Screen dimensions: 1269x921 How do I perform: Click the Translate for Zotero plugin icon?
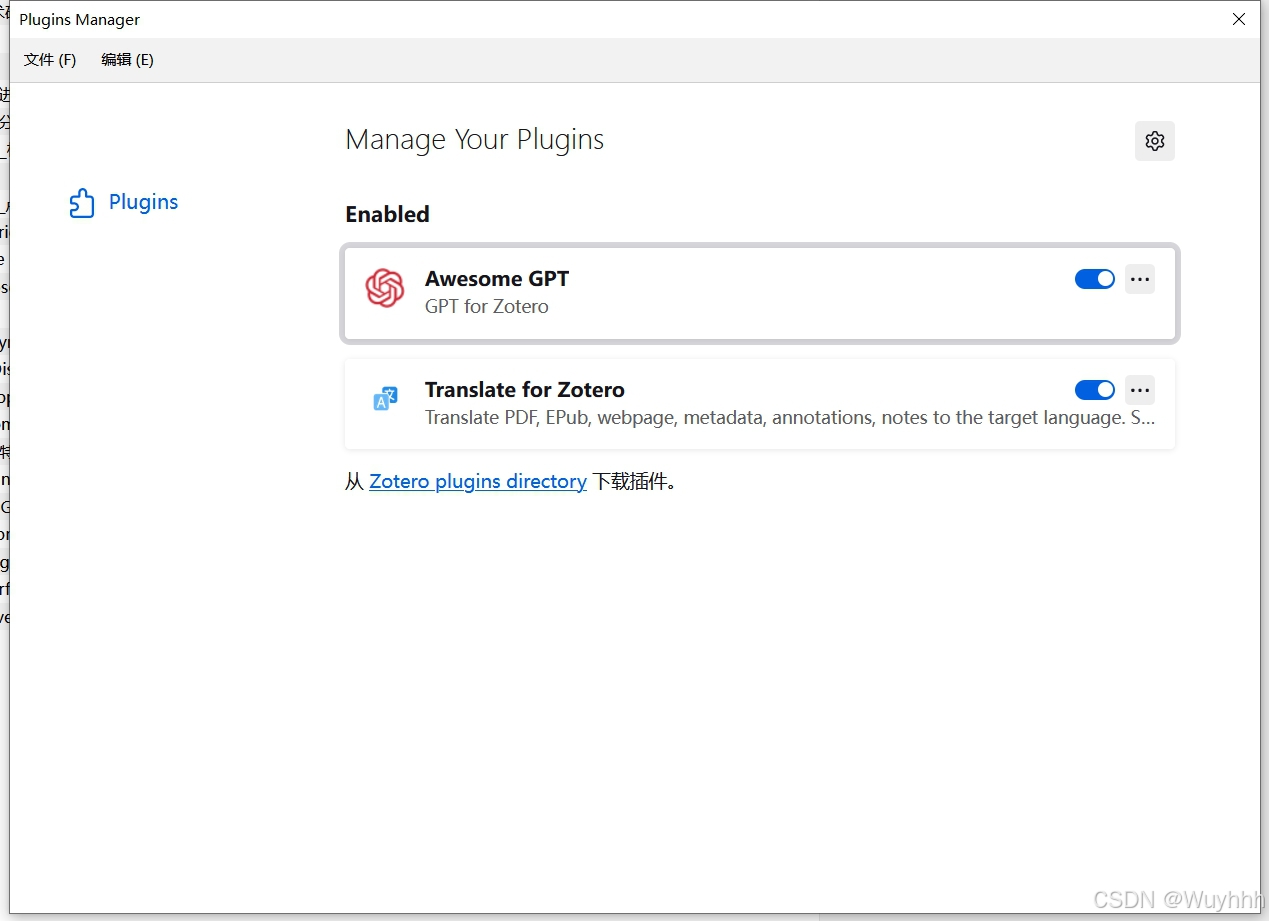[385, 399]
